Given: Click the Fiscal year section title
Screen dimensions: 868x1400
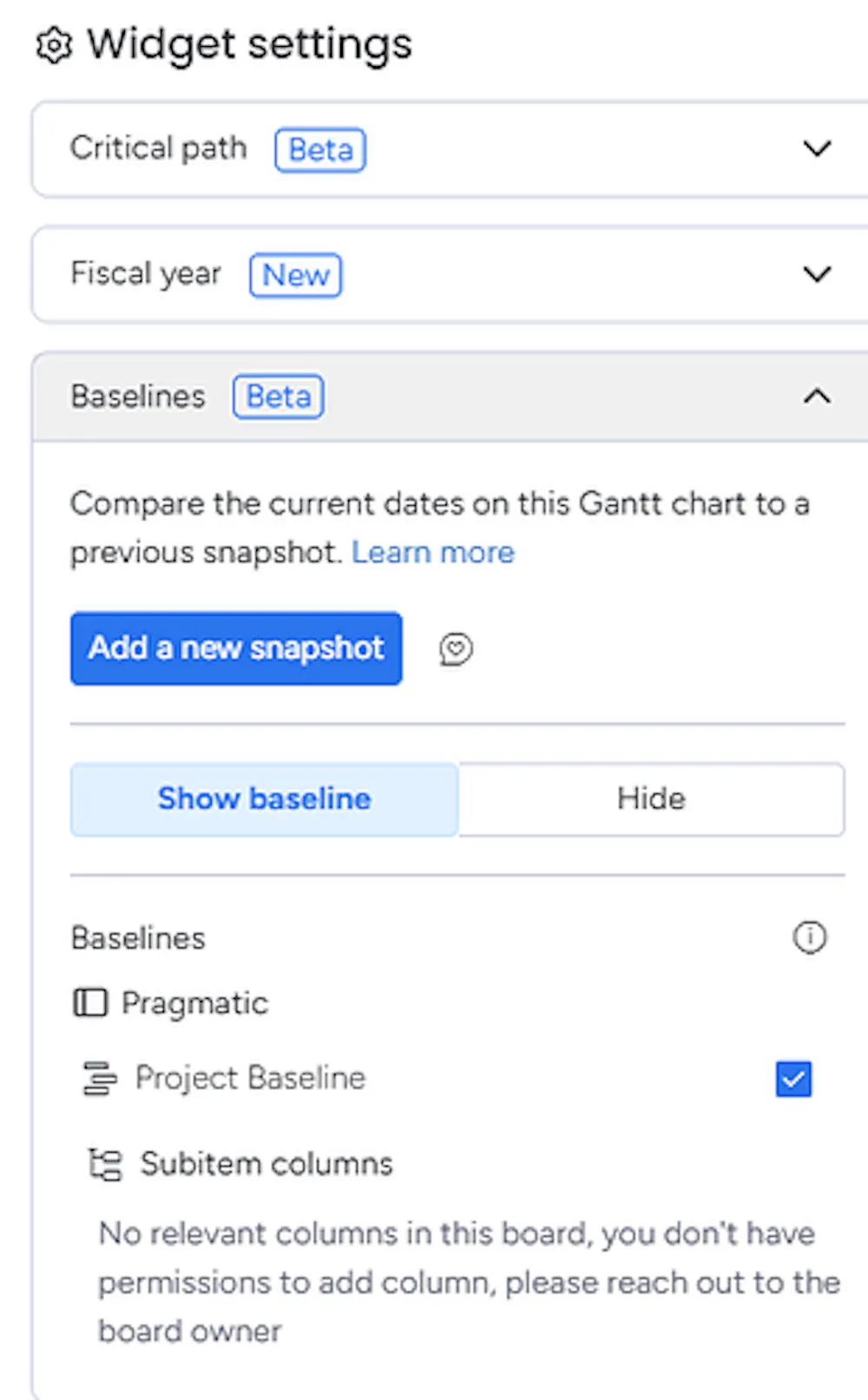Looking at the screenshot, I should [146, 274].
